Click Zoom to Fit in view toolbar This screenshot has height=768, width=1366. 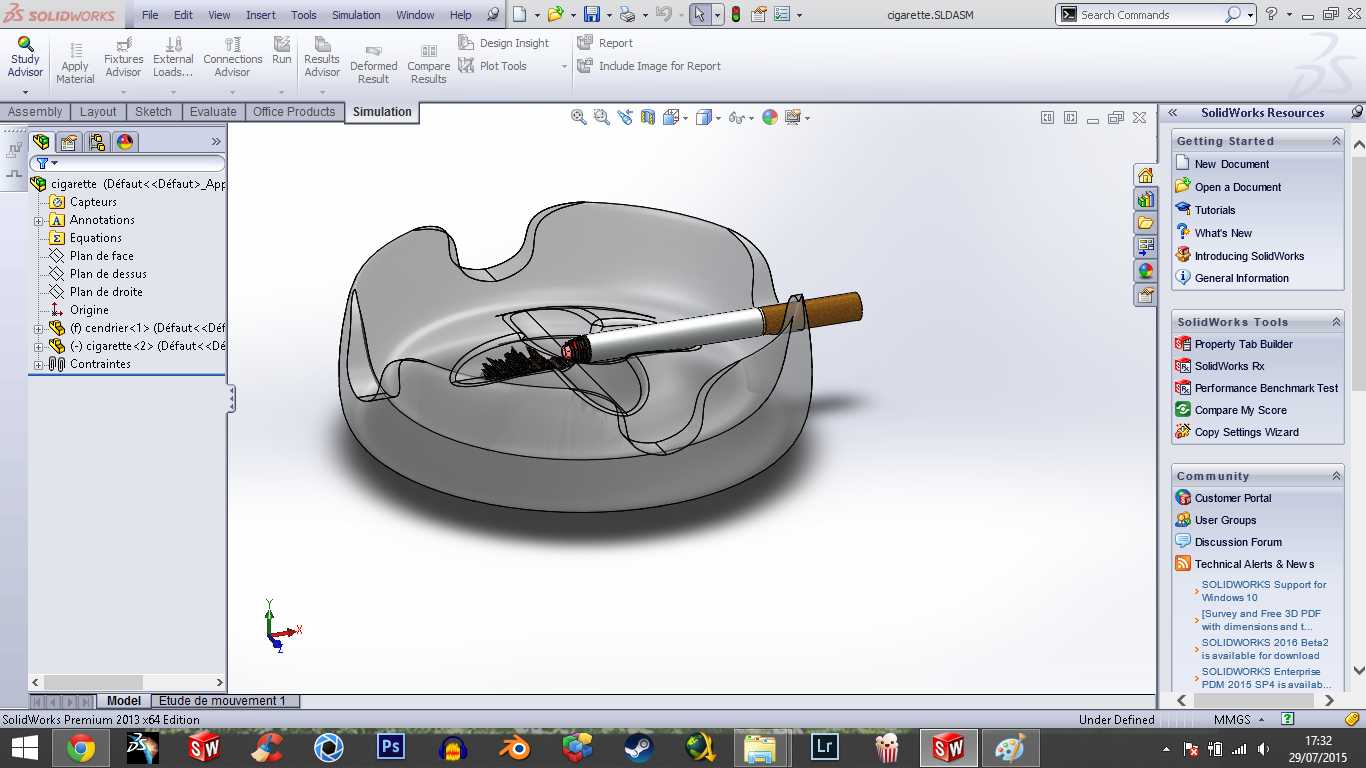tap(578, 117)
